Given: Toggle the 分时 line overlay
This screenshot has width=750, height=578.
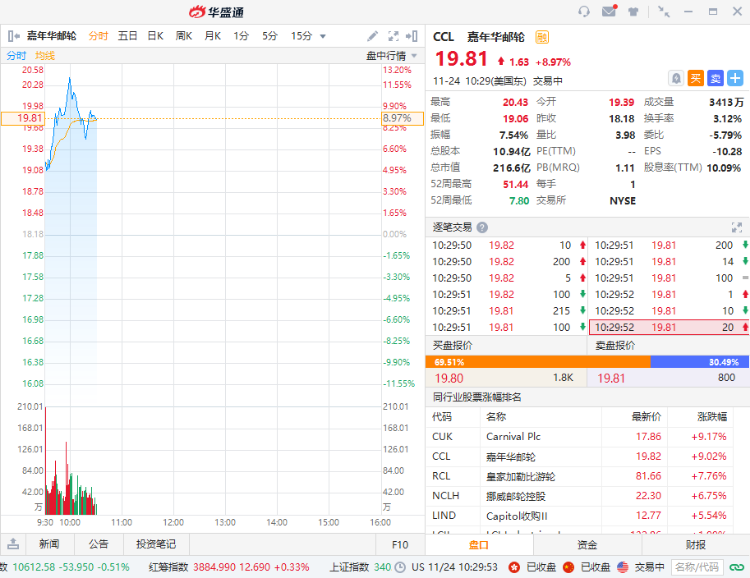Looking at the screenshot, I should 16,56.
